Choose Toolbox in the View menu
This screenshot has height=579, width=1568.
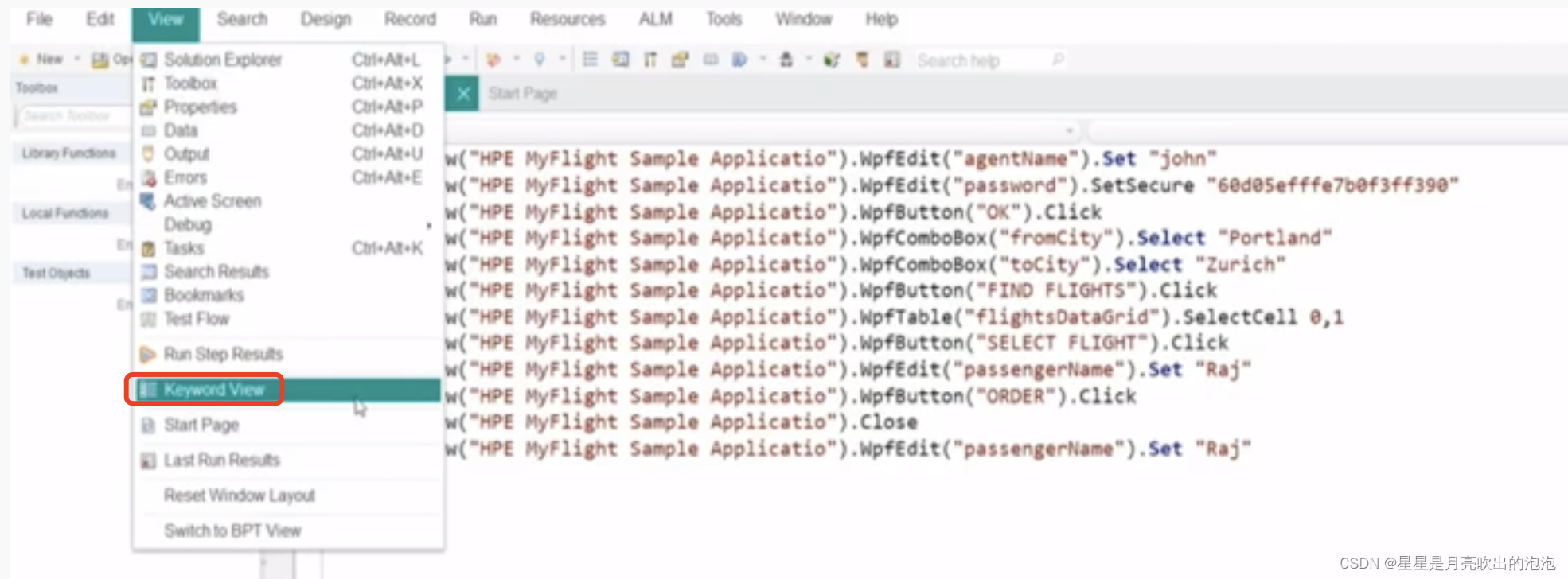pos(287,83)
